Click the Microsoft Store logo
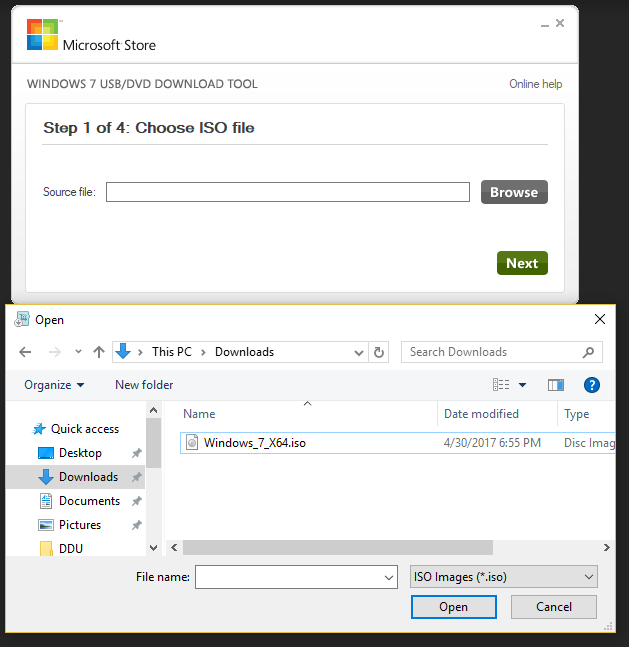This screenshot has height=647, width=629. point(42,35)
